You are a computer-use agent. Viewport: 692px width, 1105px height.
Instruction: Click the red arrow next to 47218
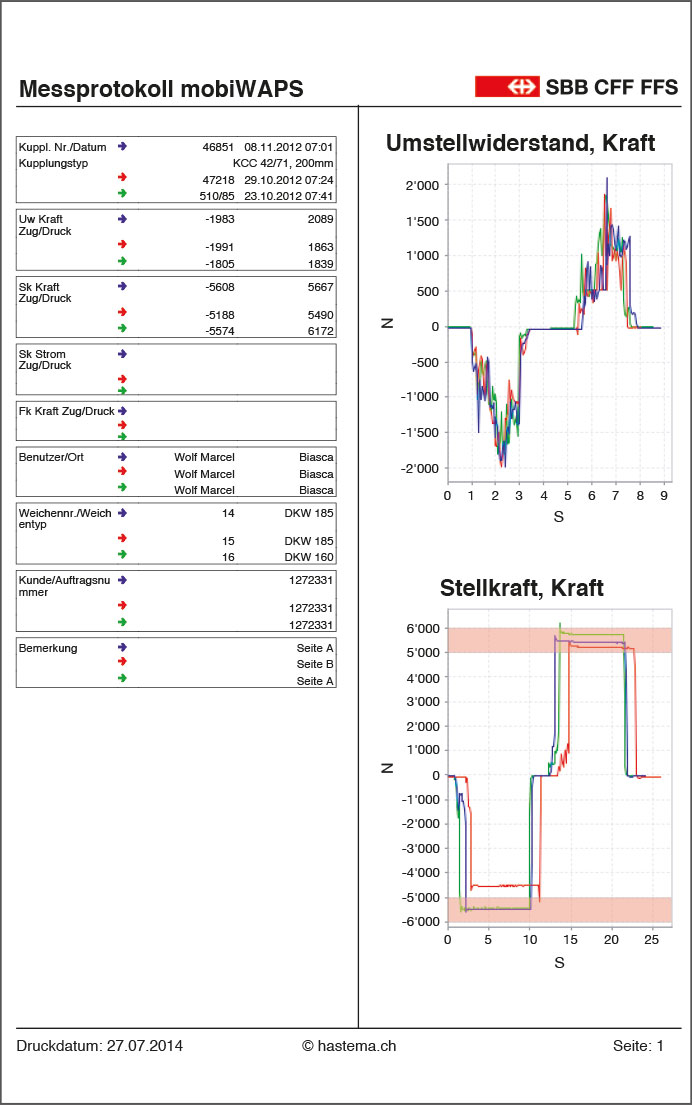tap(122, 177)
